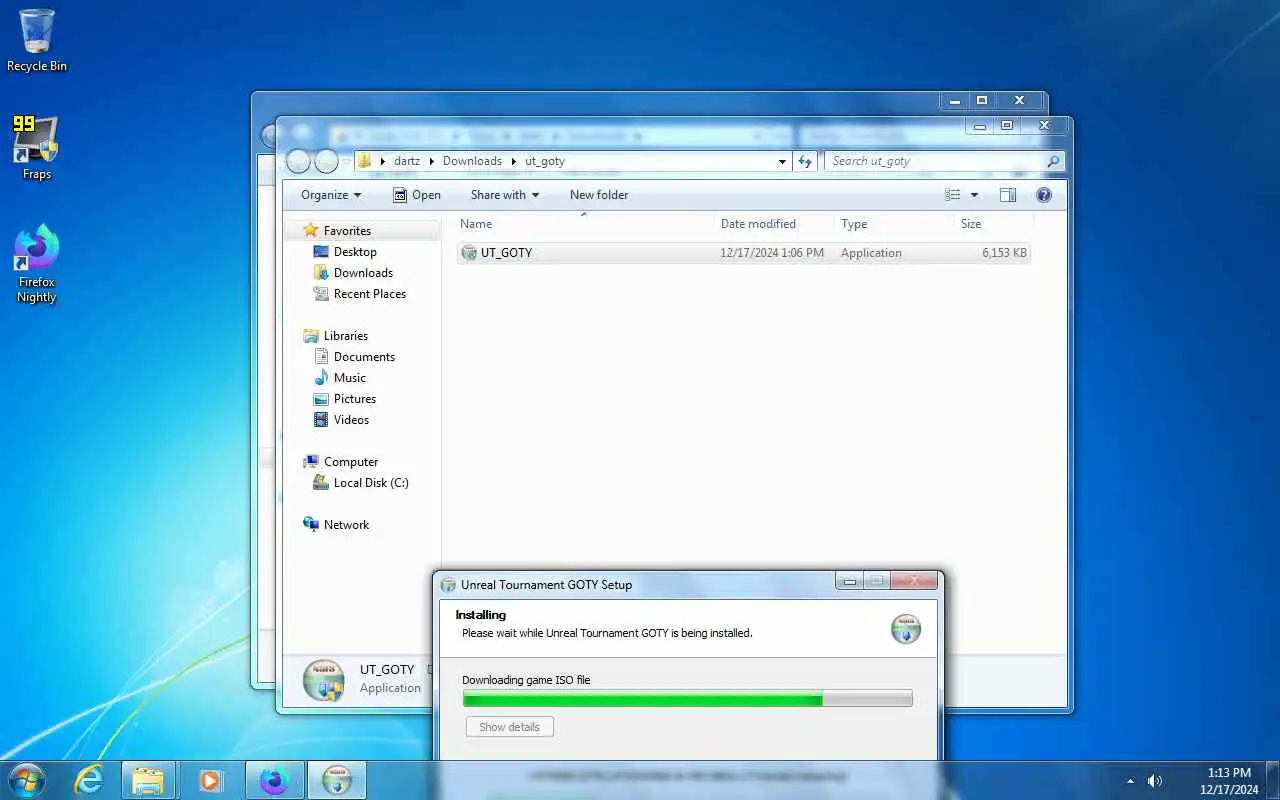Open the Documents library
Image resolution: width=1280 pixels, height=800 pixels.
click(364, 357)
